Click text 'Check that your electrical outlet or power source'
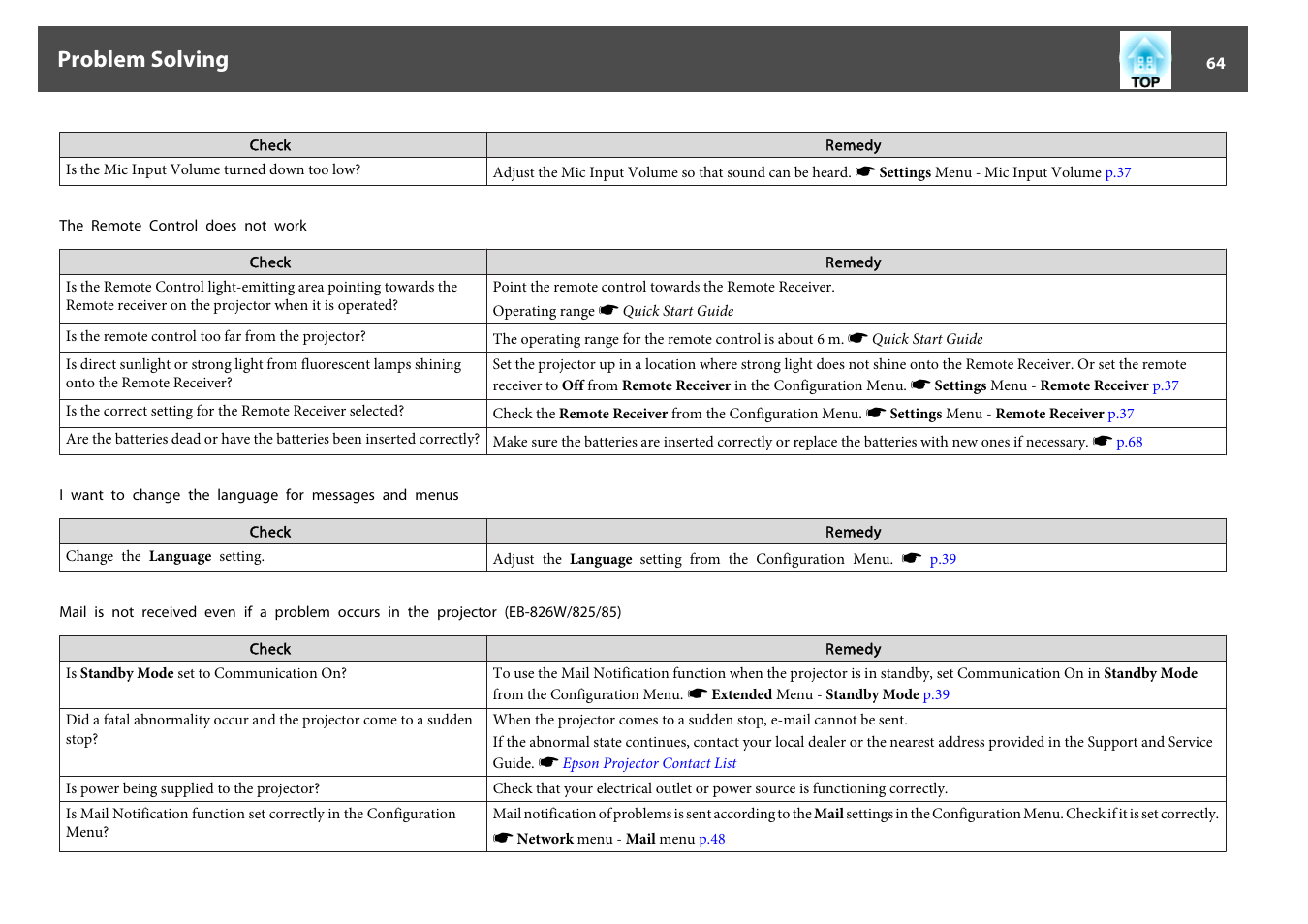1308x924 pixels. coord(720,789)
